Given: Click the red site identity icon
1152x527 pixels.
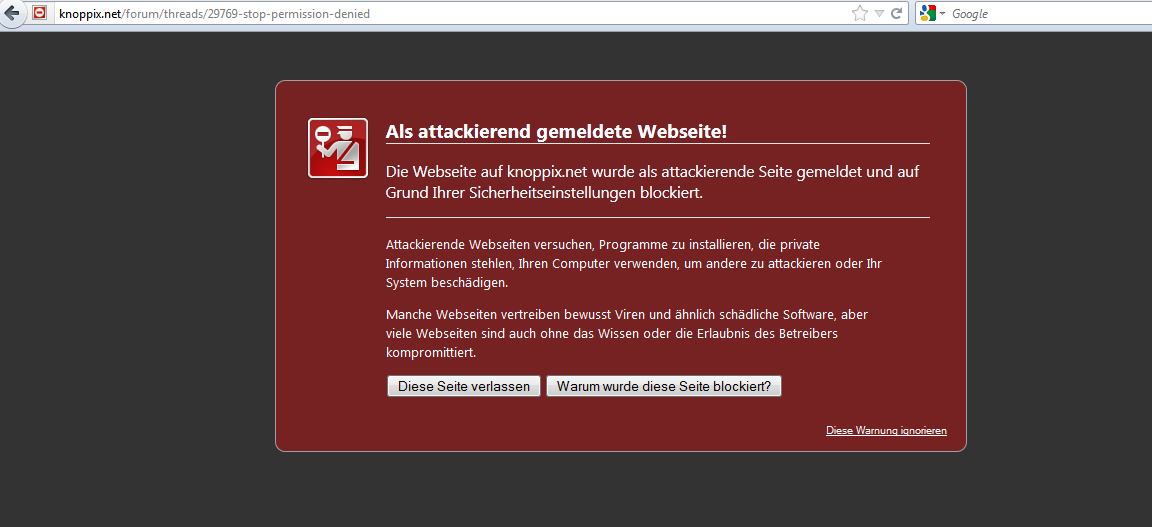Looking at the screenshot, I should (x=40, y=13).
